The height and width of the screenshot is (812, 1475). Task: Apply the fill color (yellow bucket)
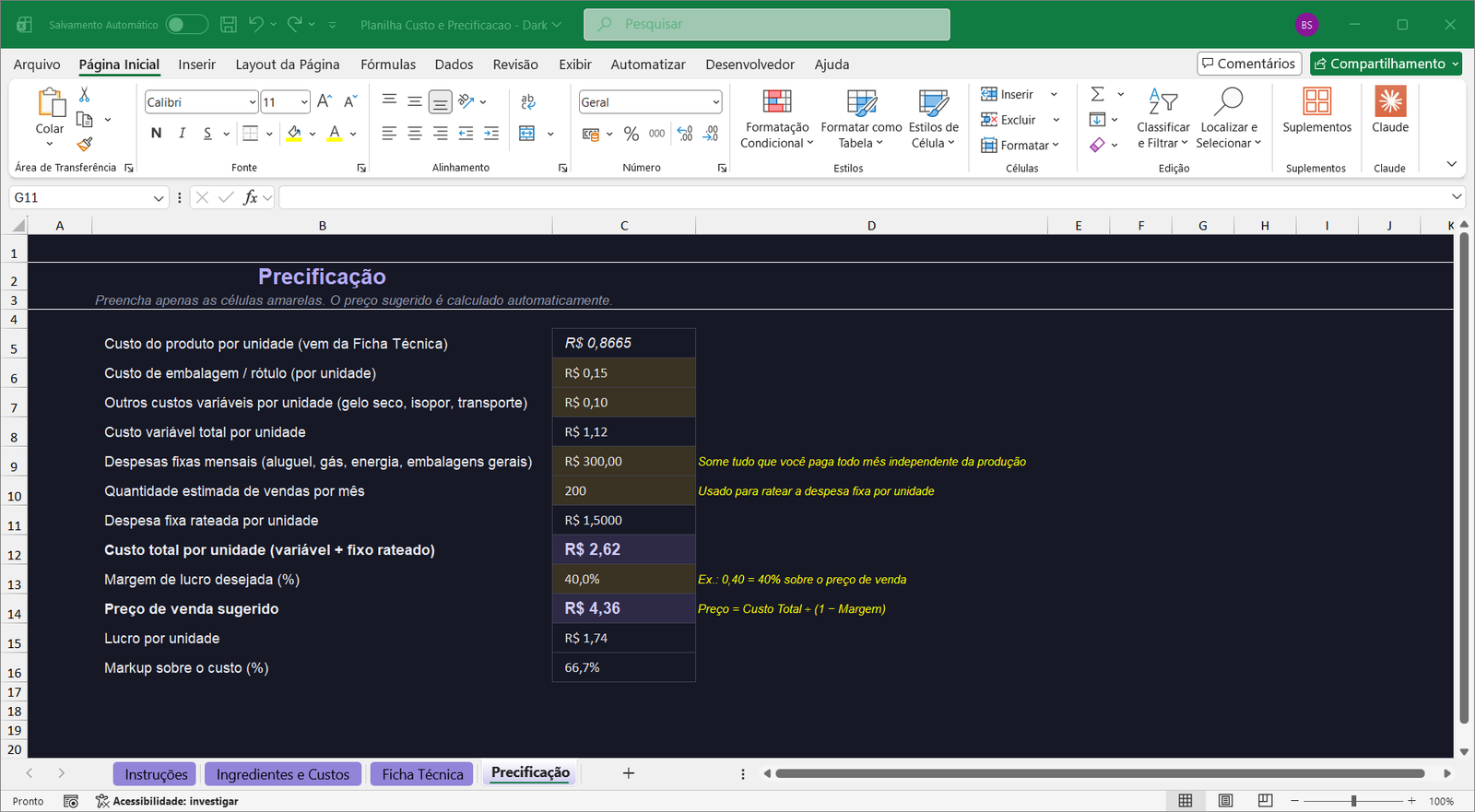pos(294,134)
